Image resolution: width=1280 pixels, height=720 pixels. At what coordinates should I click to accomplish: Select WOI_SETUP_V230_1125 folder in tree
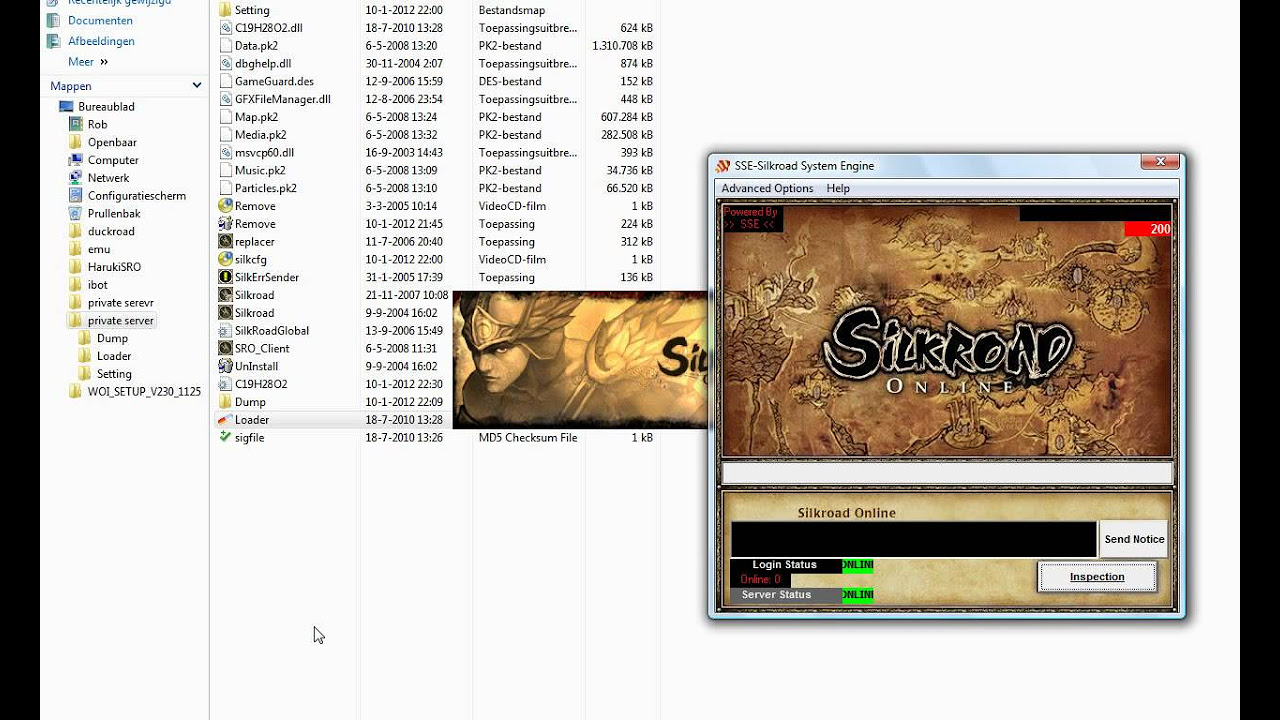tap(144, 392)
